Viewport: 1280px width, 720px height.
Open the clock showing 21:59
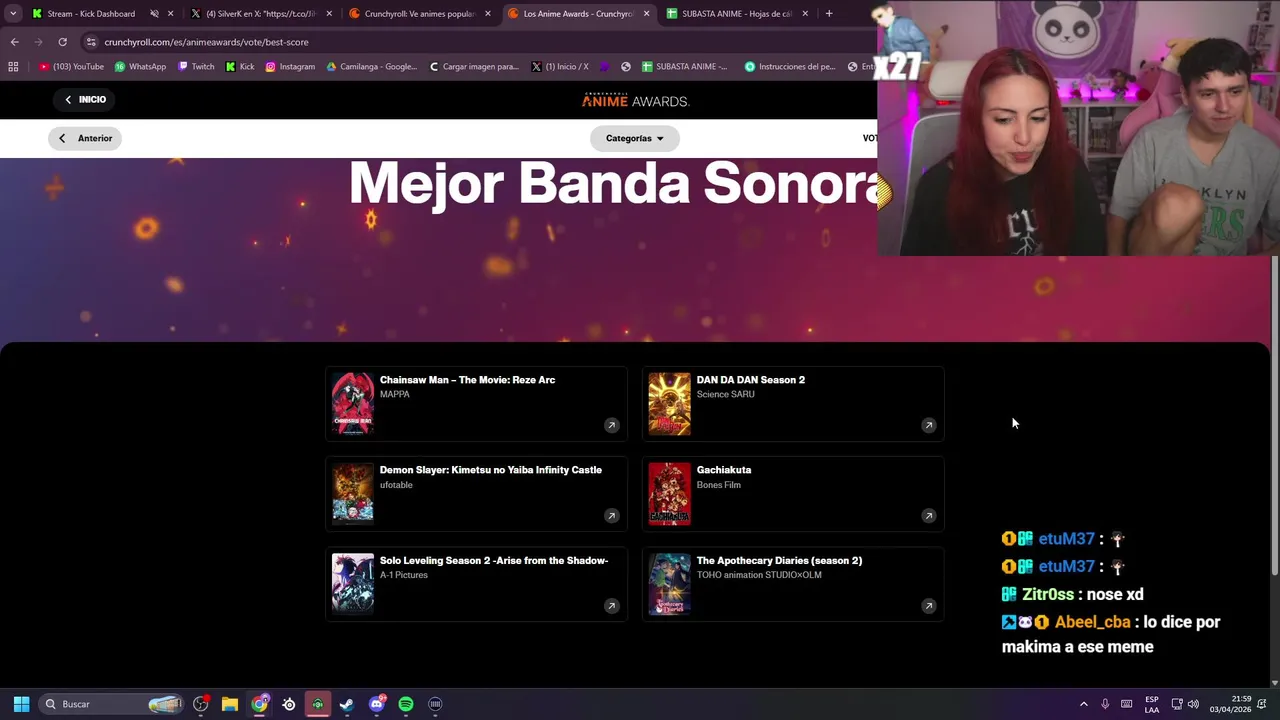point(1230,704)
